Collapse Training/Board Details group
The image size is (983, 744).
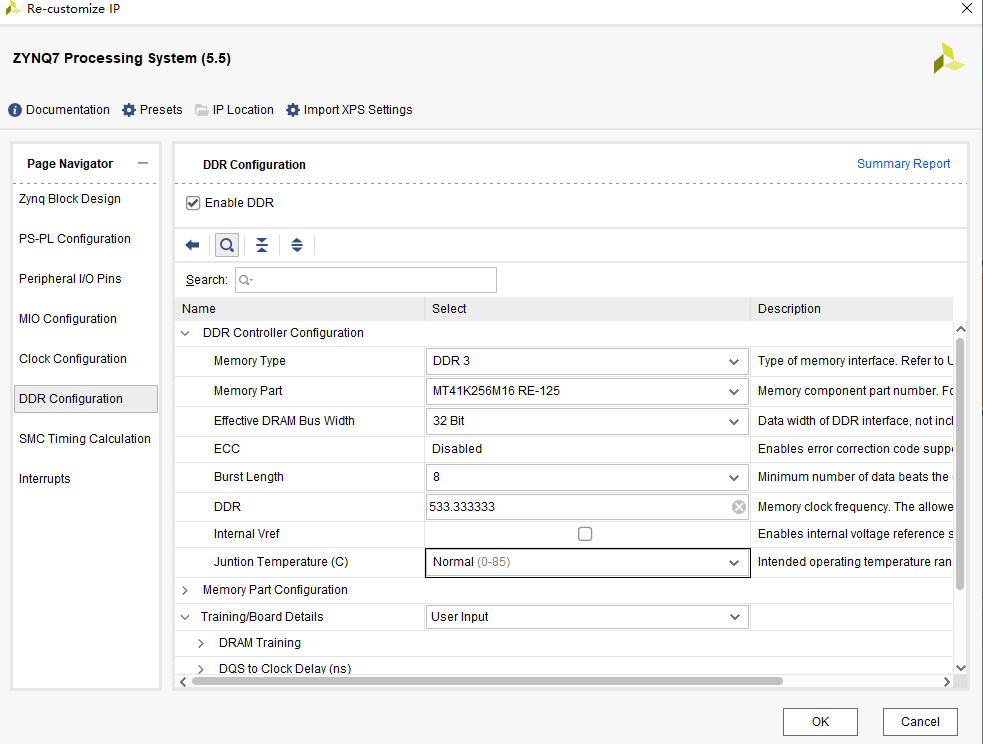click(x=185, y=617)
